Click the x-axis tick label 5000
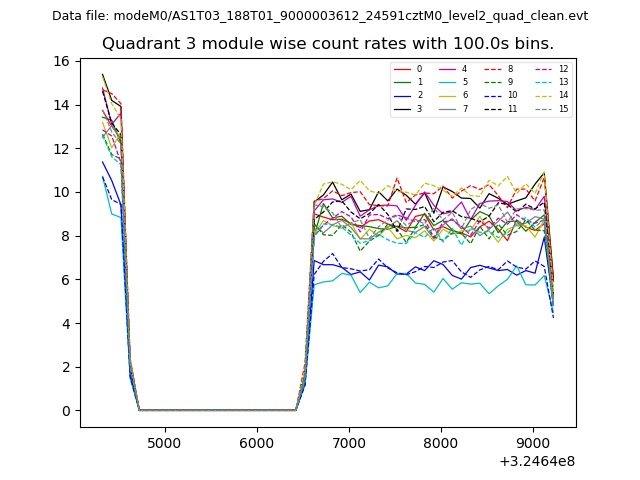 [164, 443]
